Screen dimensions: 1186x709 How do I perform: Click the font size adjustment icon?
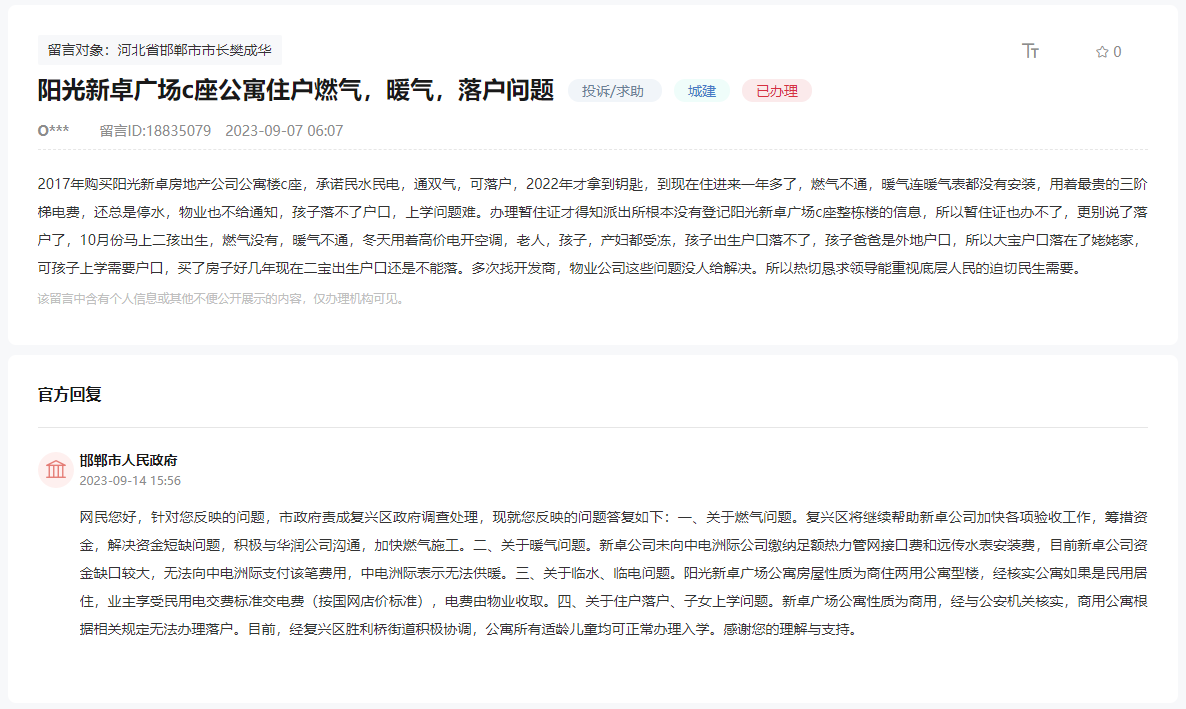1030,51
